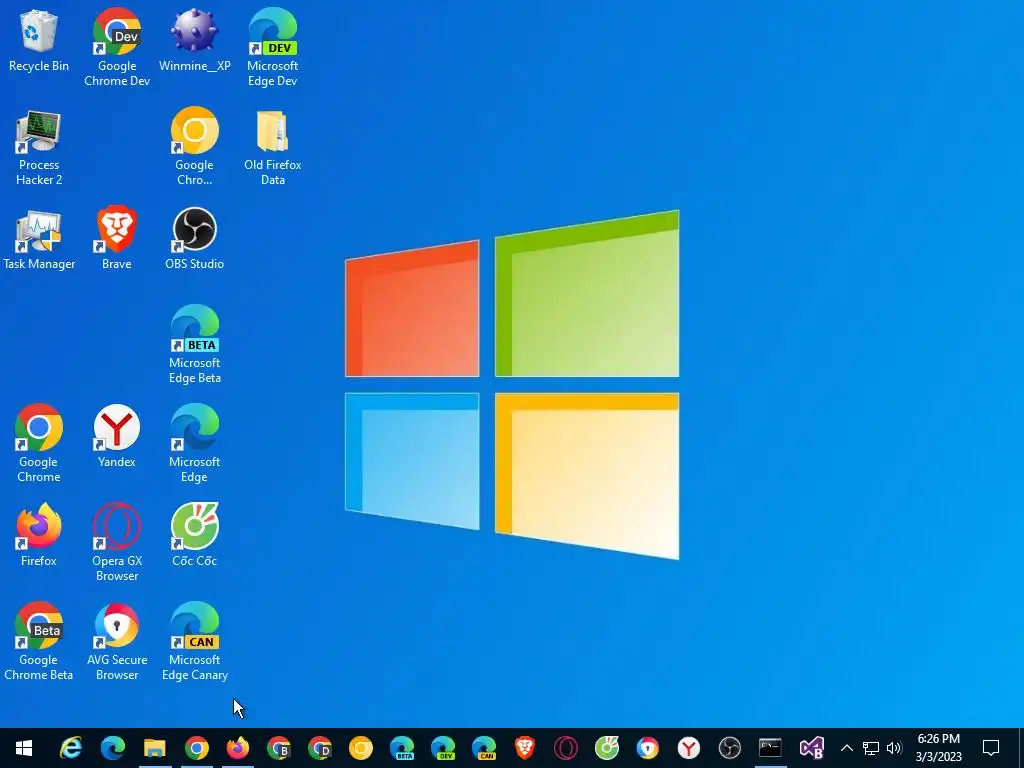The width and height of the screenshot is (1024, 768).
Task: Open File Explorer from the taskbar
Action: click(x=155, y=748)
